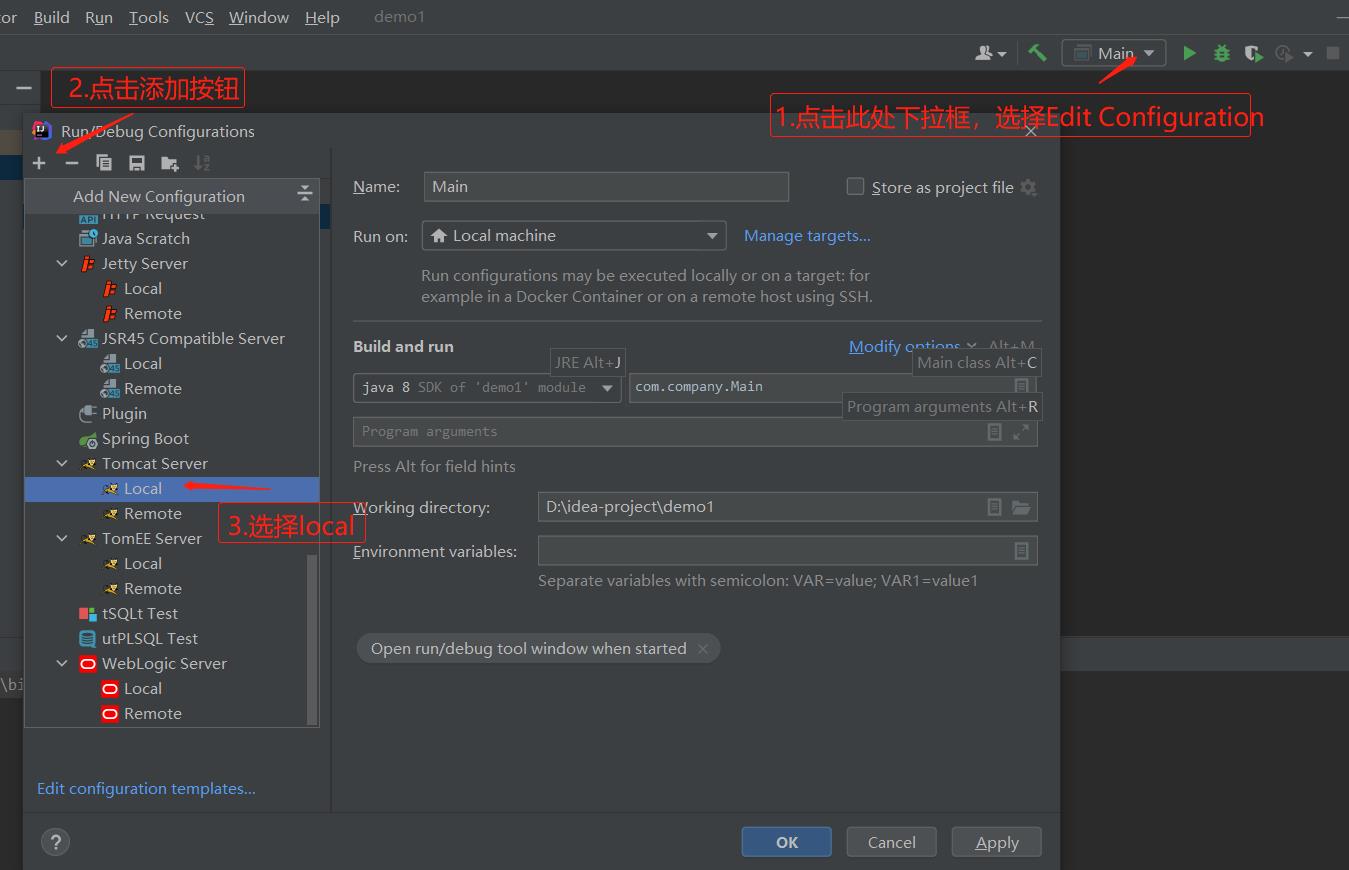Toggle Store as project file checkbox
The image size is (1349, 870).
click(x=855, y=186)
